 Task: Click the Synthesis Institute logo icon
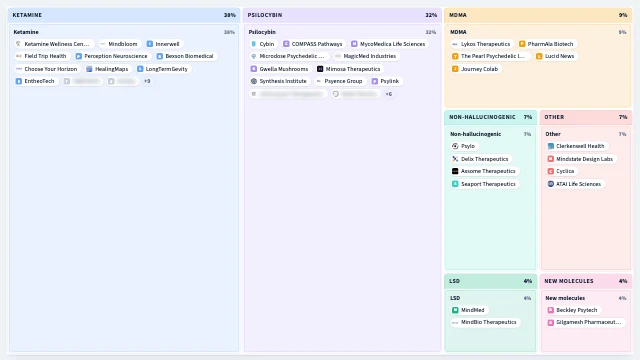coord(254,81)
